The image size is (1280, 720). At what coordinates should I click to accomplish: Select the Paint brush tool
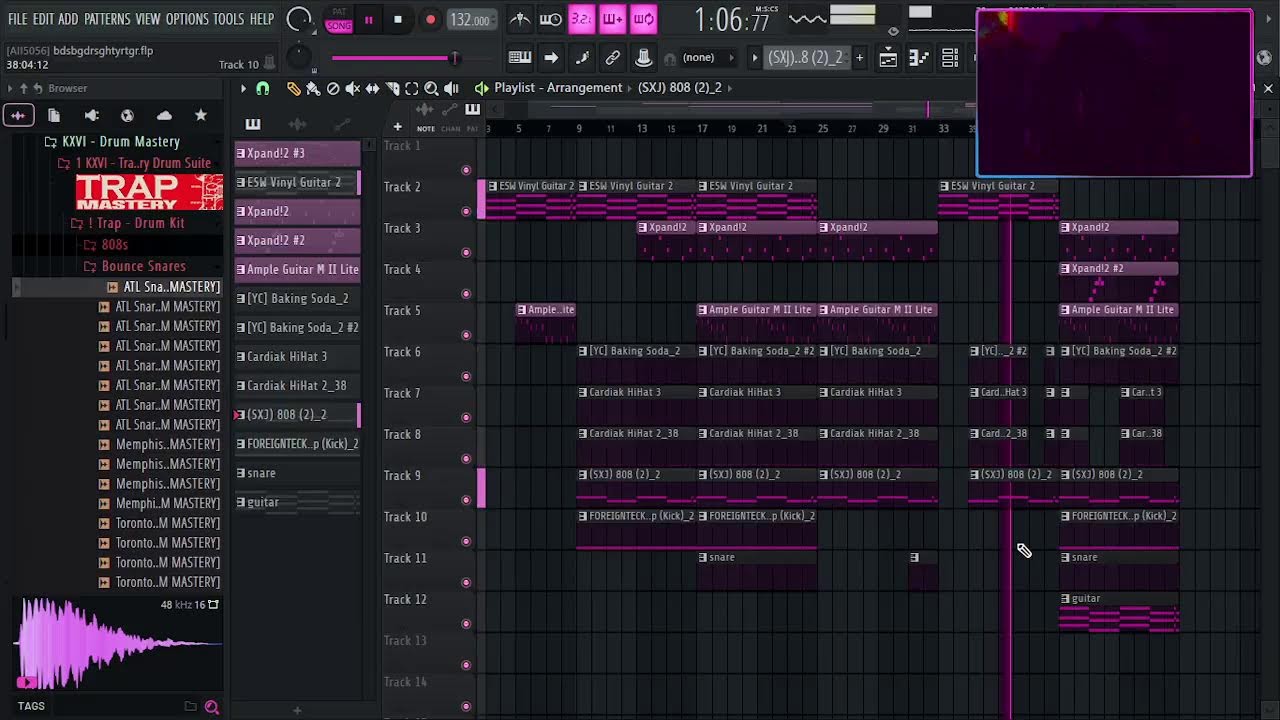[x=313, y=88]
